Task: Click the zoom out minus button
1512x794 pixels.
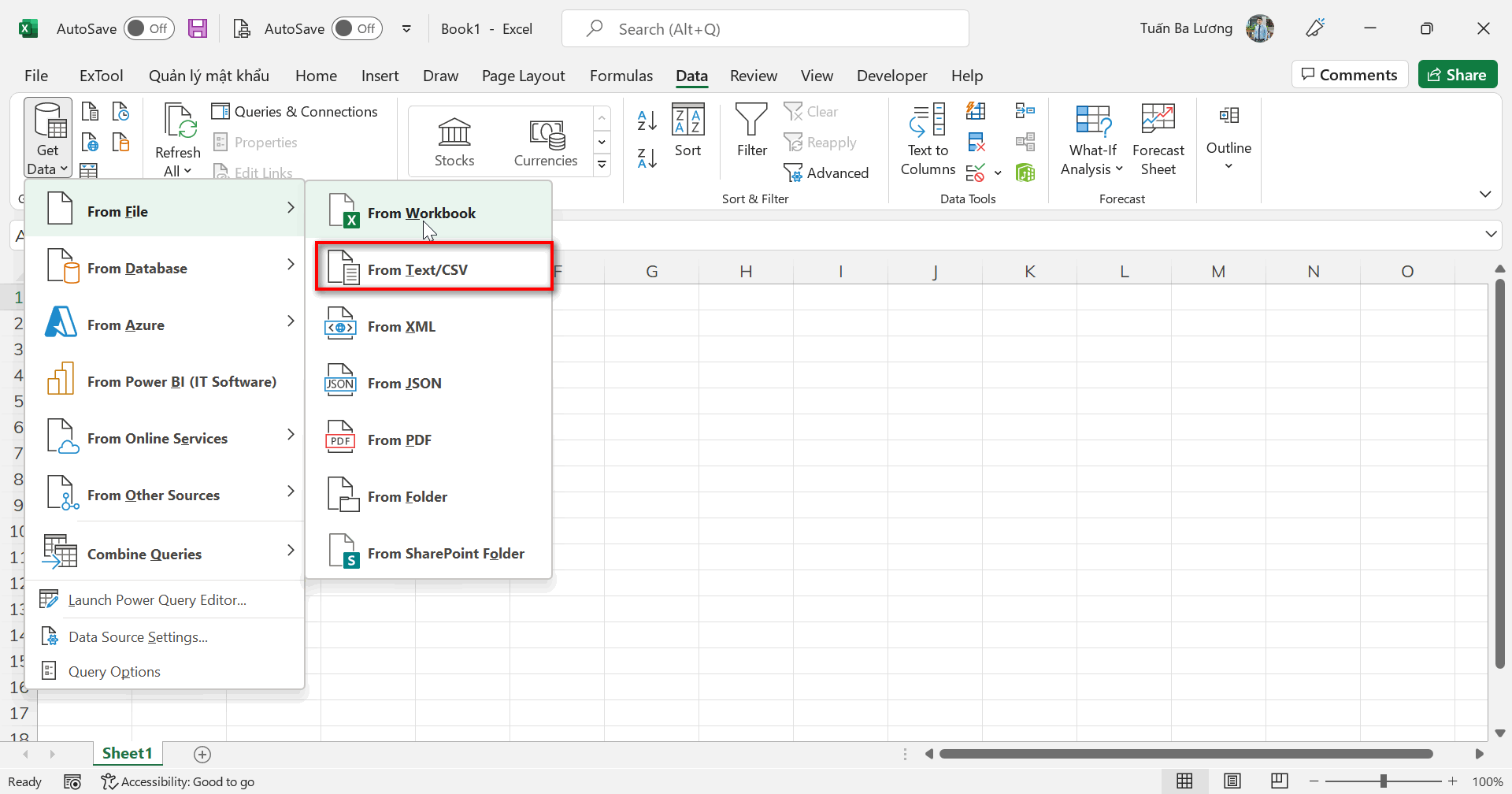Action: pyautogui.click(x=1314, y=781)
